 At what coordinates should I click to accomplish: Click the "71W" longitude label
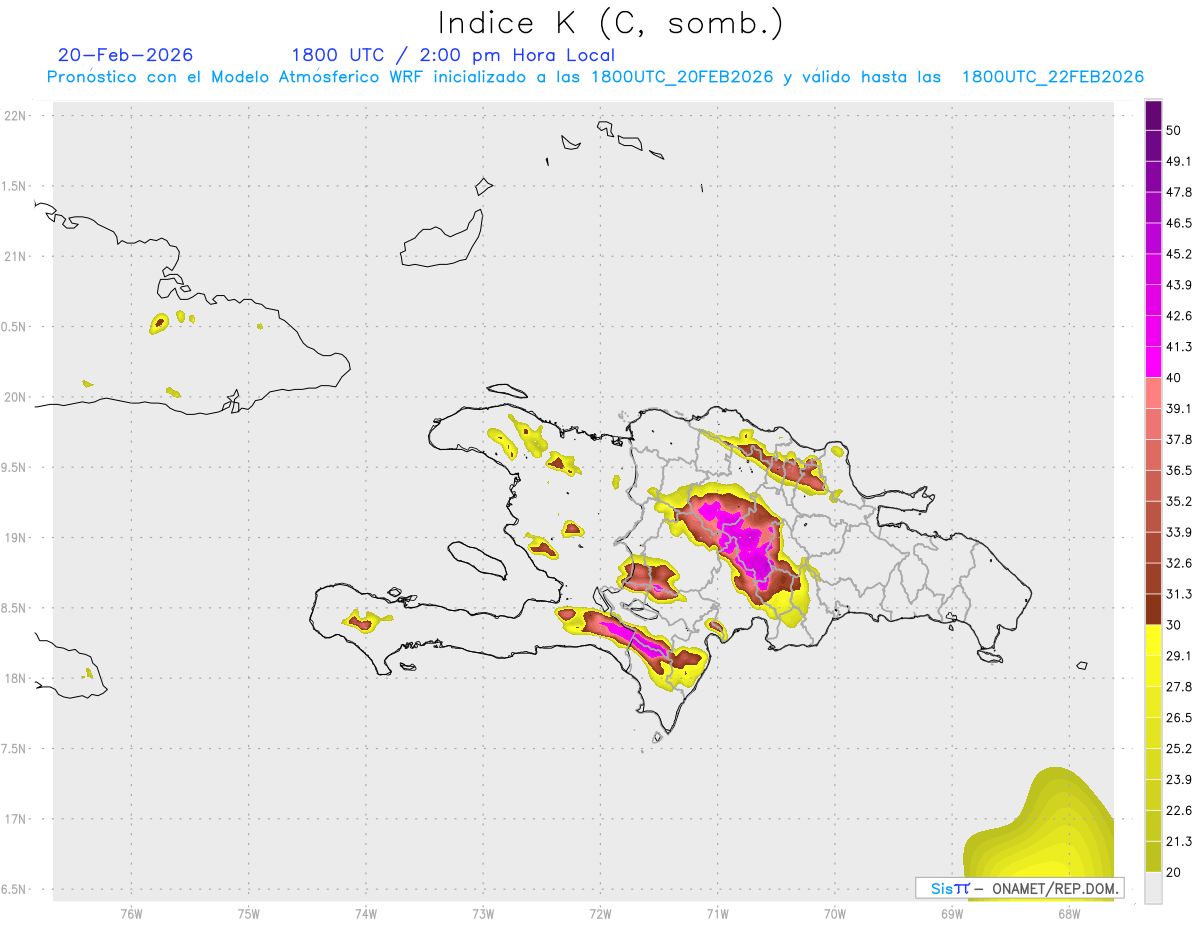pos(717,912)
